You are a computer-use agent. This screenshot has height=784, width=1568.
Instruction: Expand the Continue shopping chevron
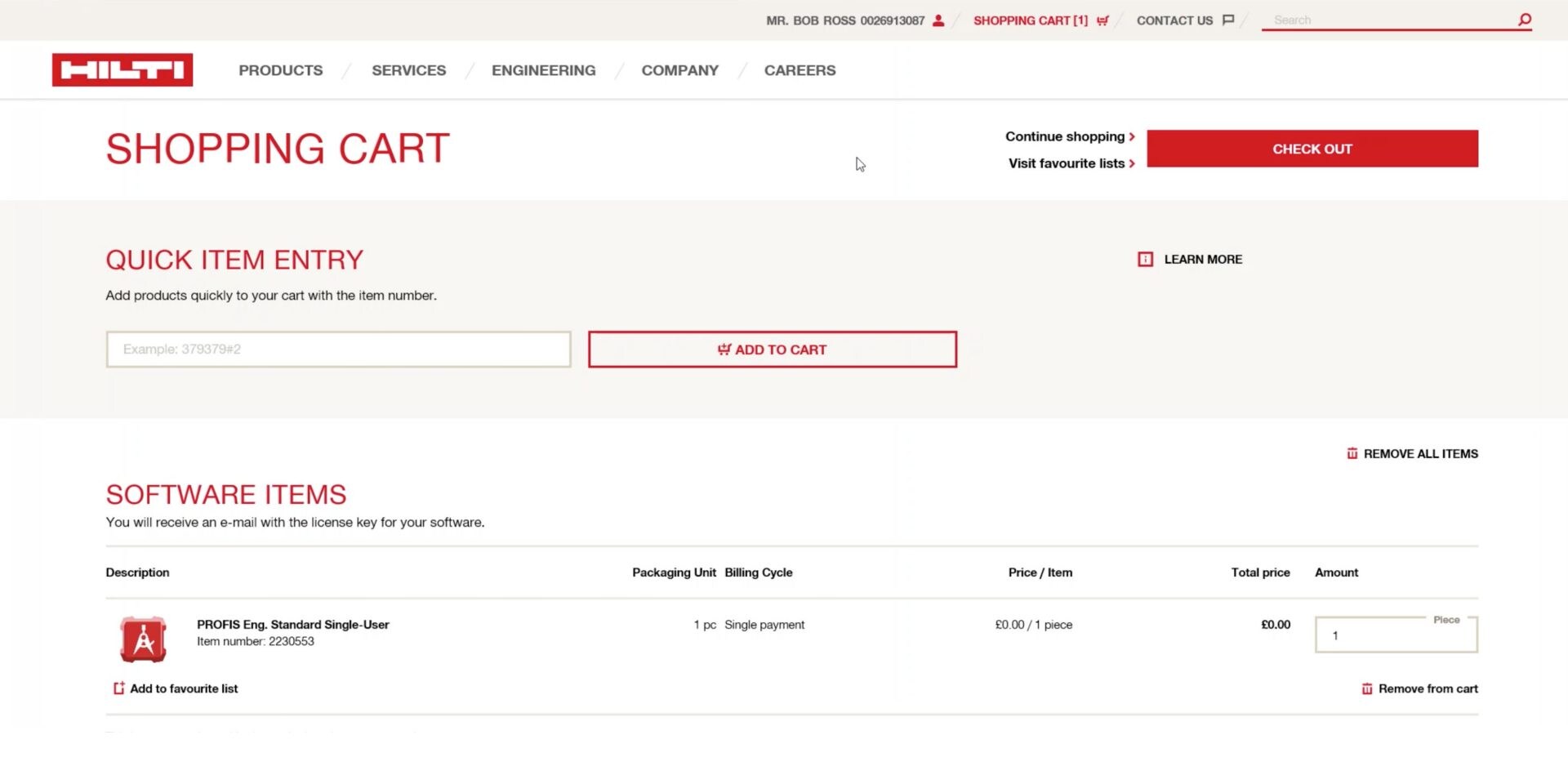pos(1131,136)
